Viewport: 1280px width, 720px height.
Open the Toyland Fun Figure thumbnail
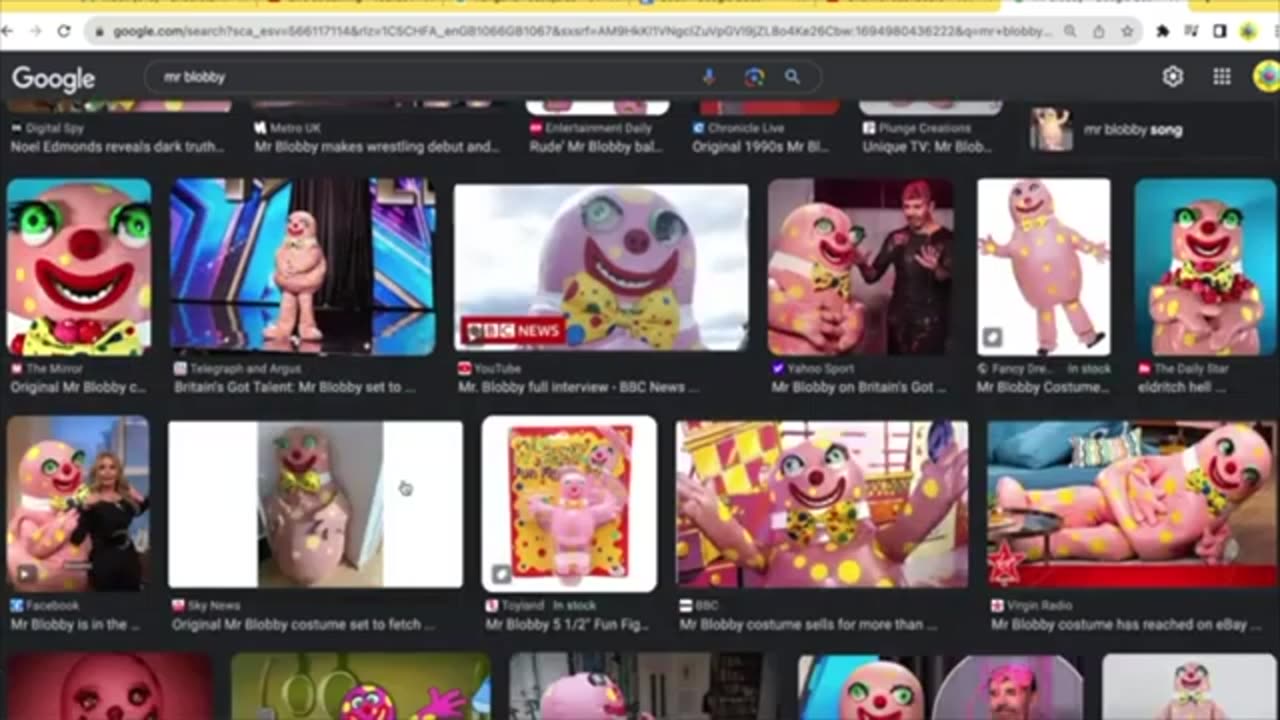click(x=569, y=504)
